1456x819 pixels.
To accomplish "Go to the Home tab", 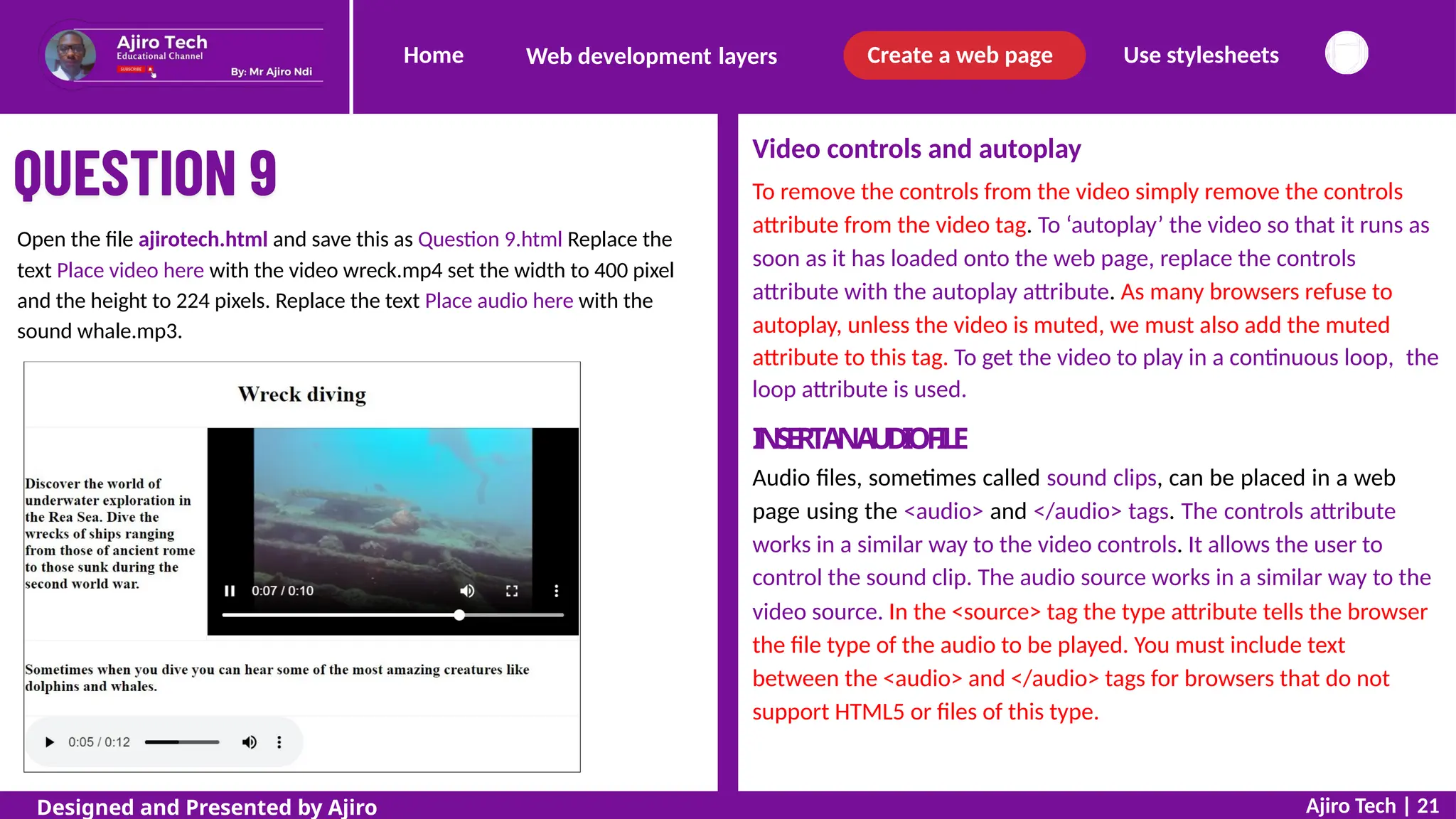I will pyautogui.click(x=434, y=55).
